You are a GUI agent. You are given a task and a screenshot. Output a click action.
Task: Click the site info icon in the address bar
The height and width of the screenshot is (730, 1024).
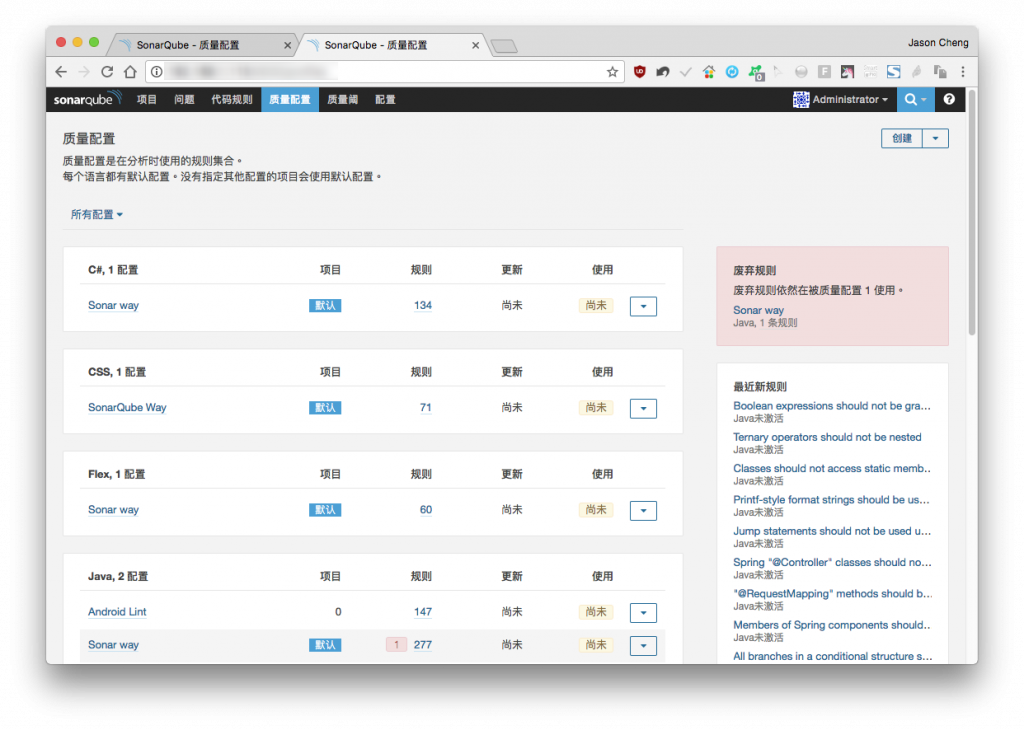(x=157, y=72)
